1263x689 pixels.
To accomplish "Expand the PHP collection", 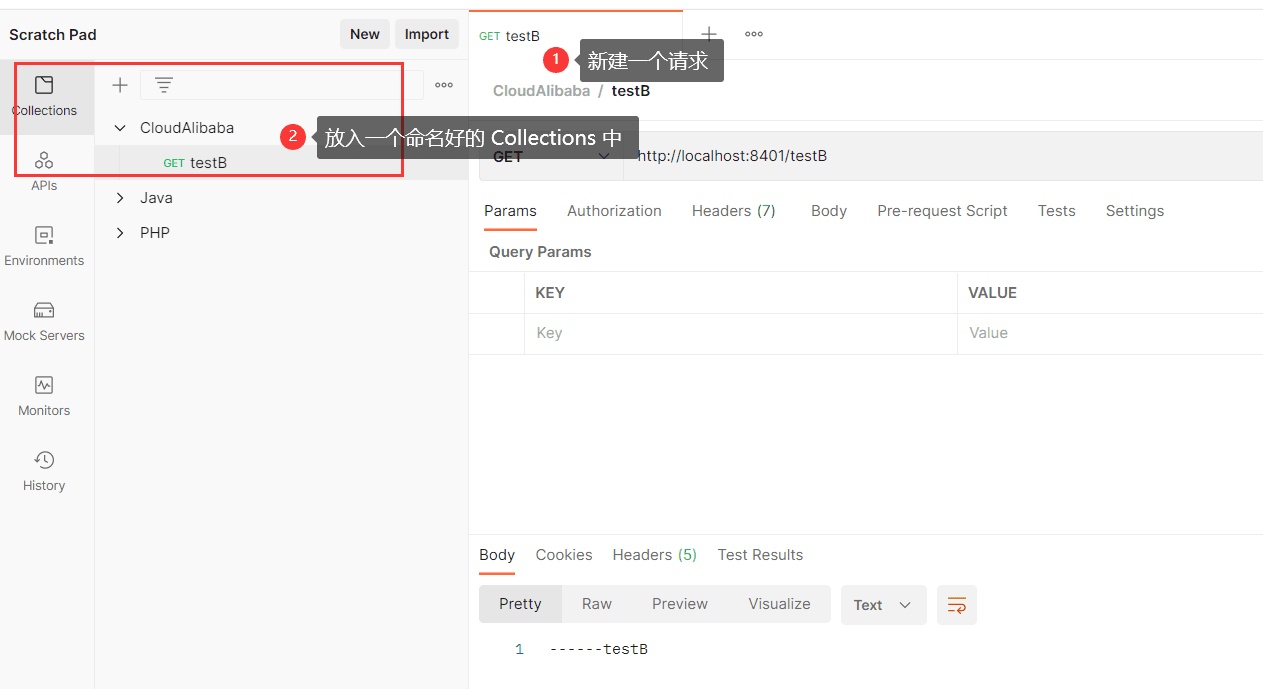I will tap(120, 233).
